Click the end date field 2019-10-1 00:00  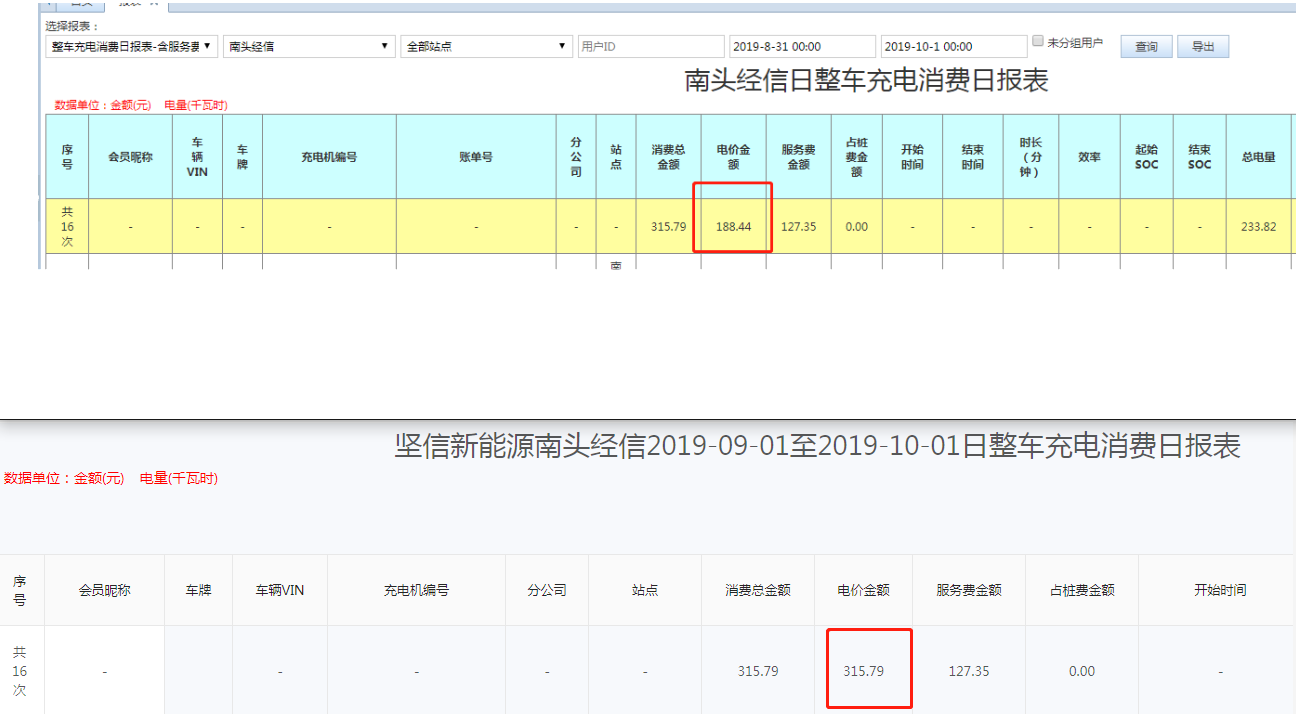tap(954, 46)
